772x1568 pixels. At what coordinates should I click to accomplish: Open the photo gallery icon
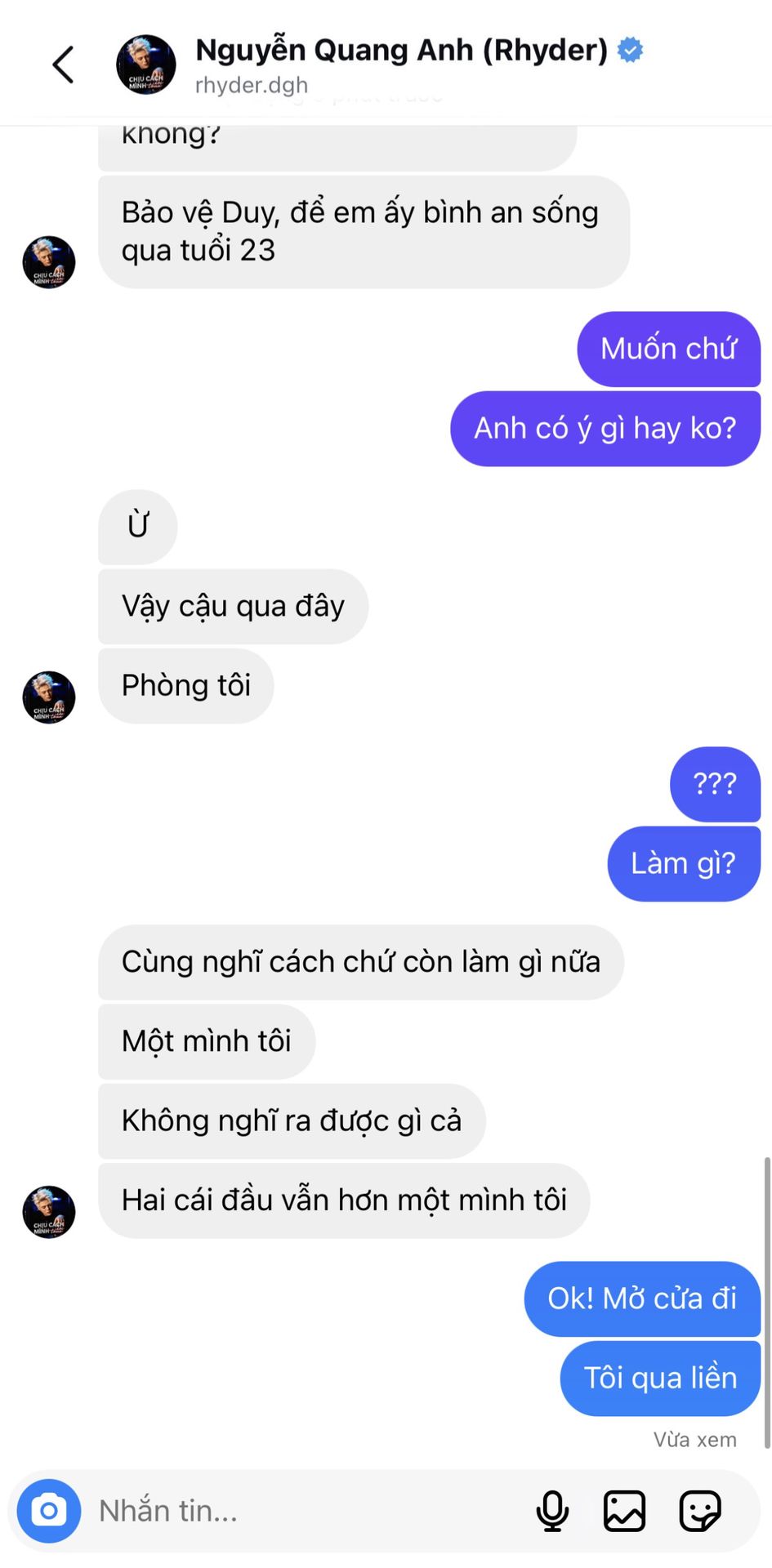click(x=624, y=1511)
